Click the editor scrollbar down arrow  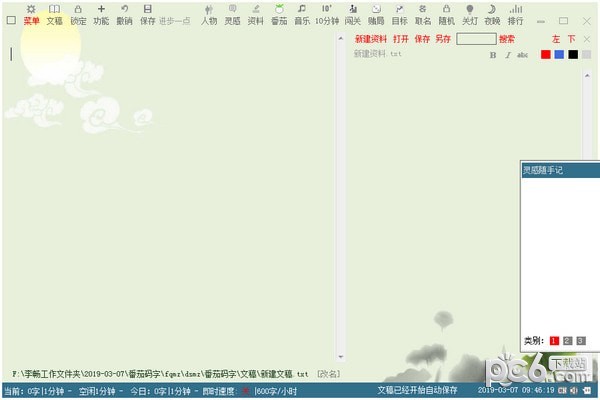pyautogui.click(x=340, y=357)
